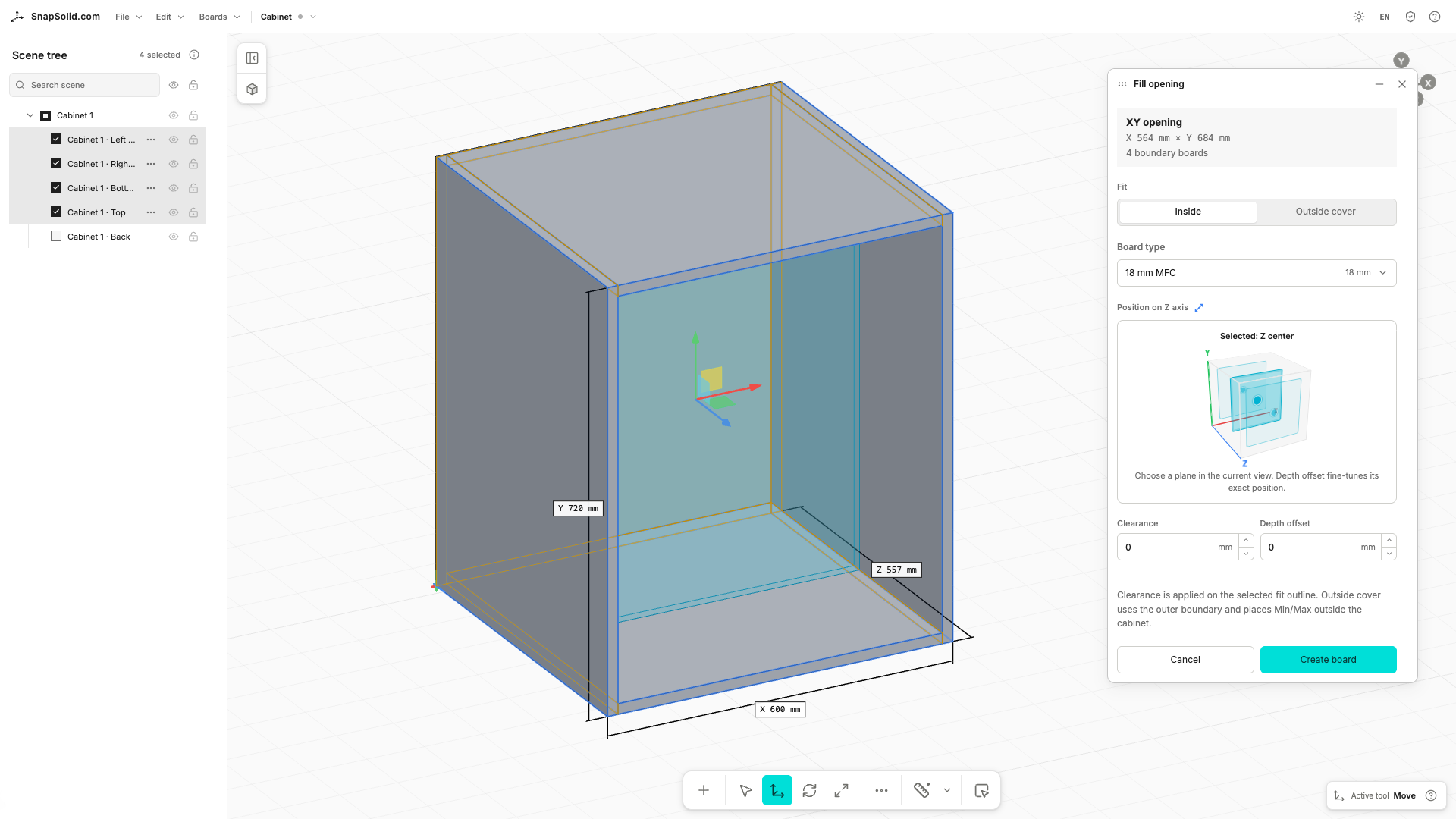Click the last toolbar icon with cursor box
This screenshot has width=1456, height=819.
(981, 790)
